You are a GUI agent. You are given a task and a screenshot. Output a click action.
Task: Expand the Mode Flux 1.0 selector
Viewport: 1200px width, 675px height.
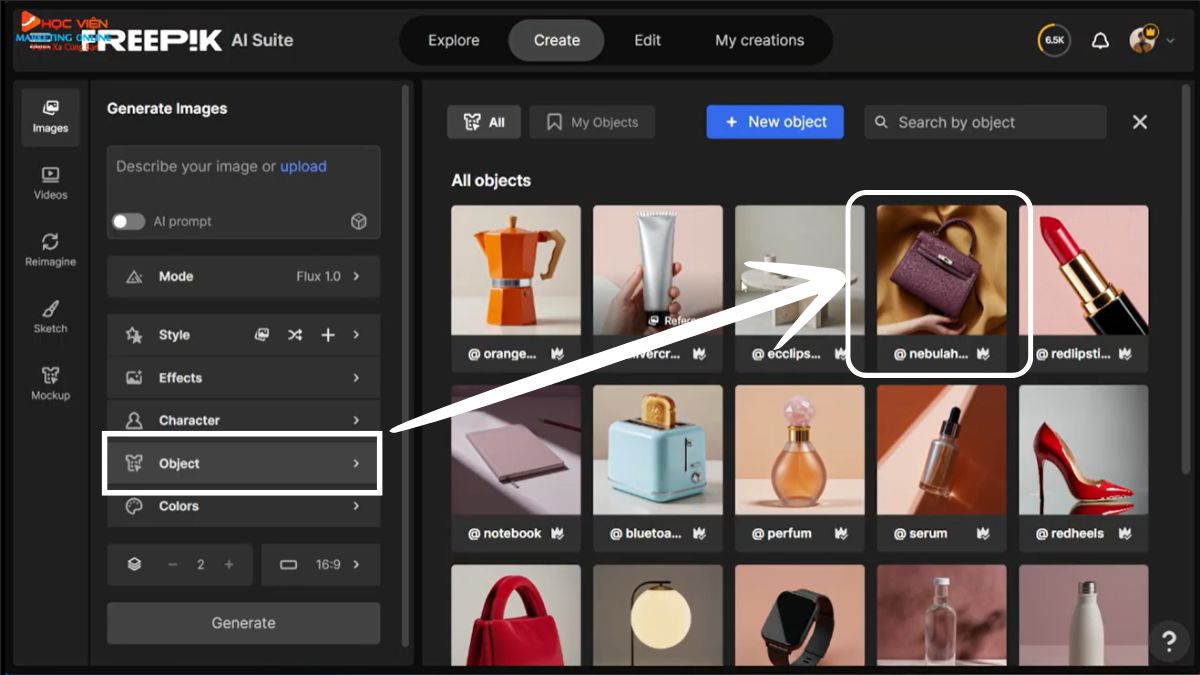pos(243,277)
